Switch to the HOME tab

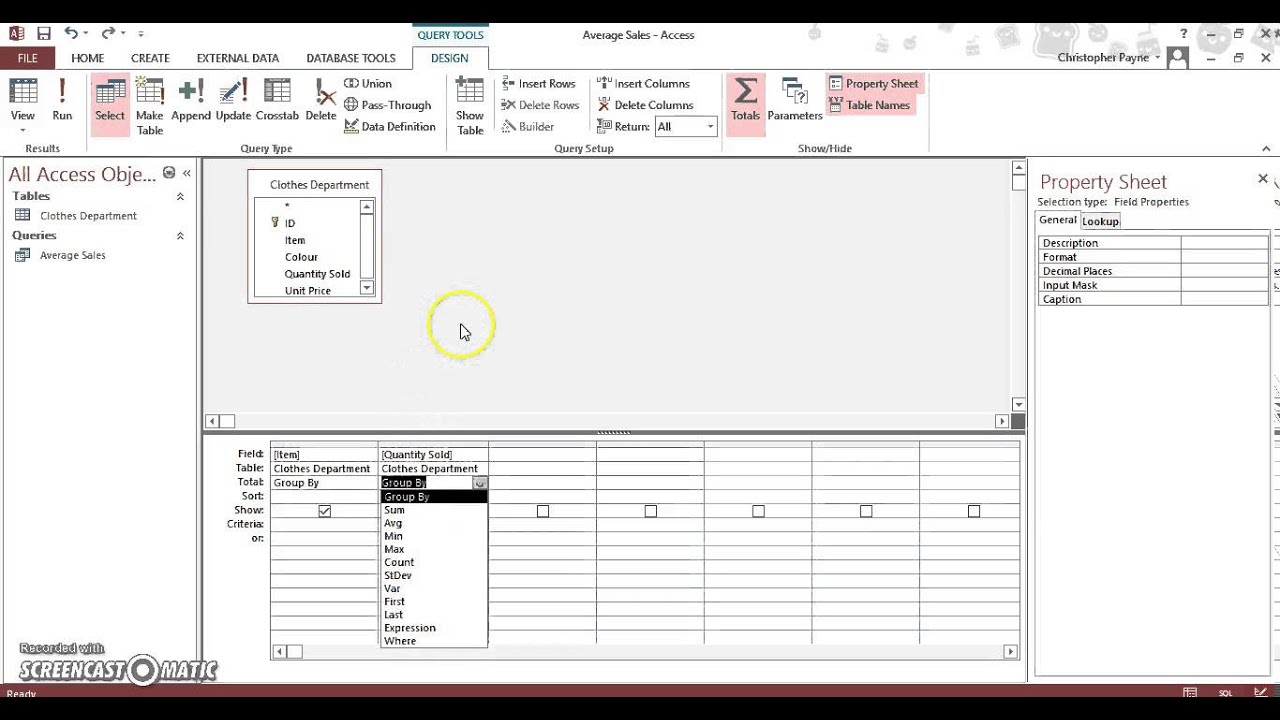click(x=87, y=58)
